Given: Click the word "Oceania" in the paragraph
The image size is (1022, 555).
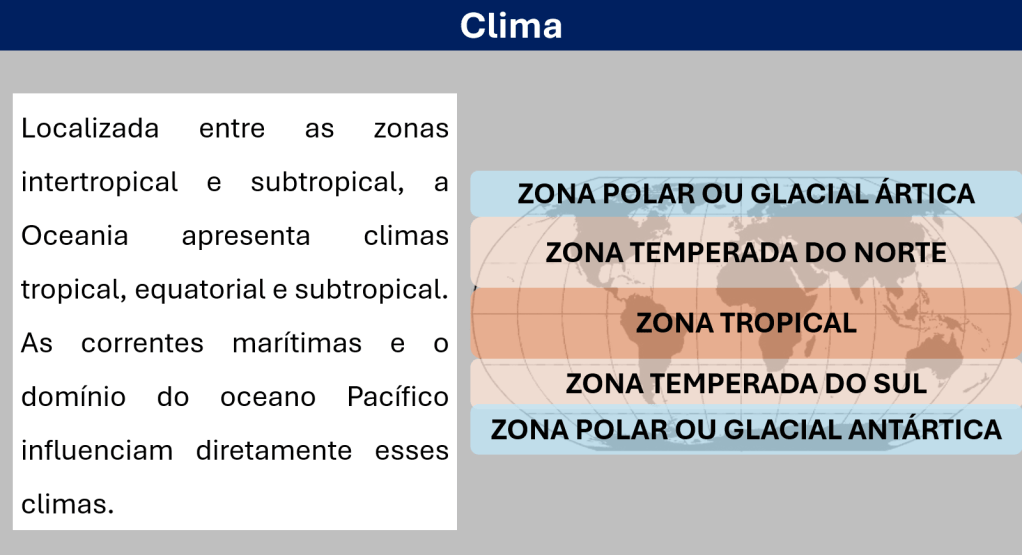Looking at the screenshot, I should (x=74, y=237).
